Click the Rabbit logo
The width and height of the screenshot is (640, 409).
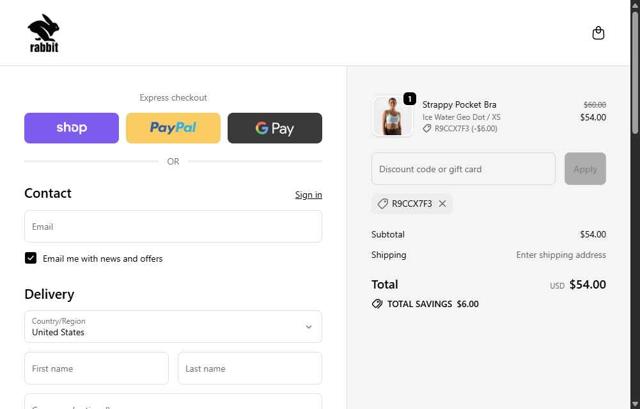43,33
